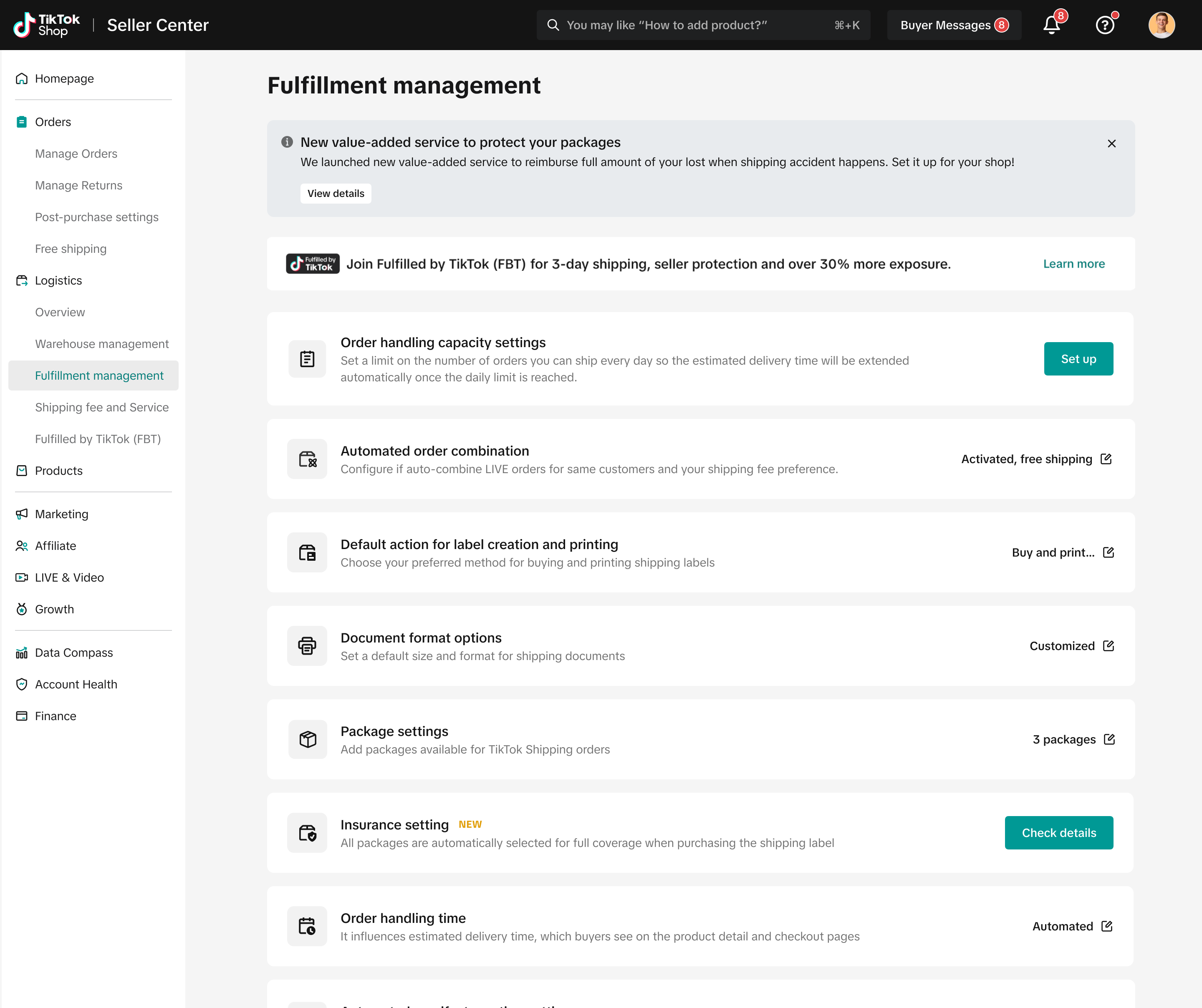1202x1008 pixels.
Task: Click the Automated order combination icon
Action: point(307,459)
